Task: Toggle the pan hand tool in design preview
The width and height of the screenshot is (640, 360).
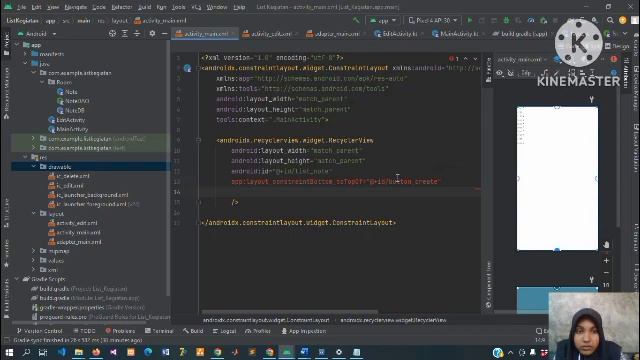Action: (606, 244)
